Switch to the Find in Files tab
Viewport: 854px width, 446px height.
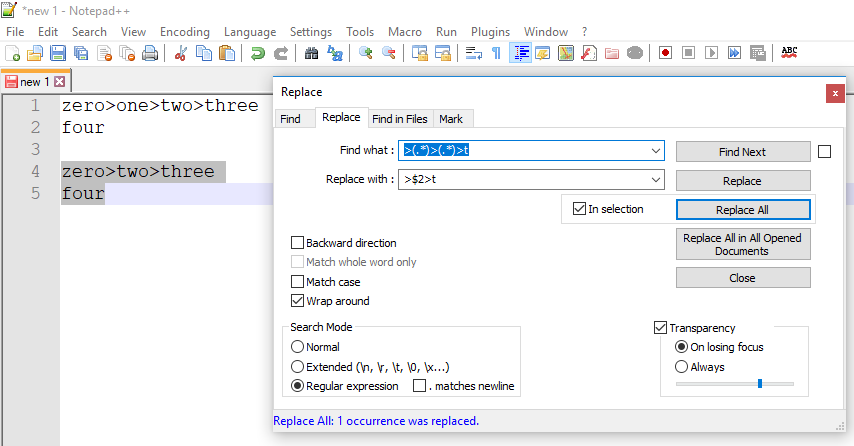[x=400, y=119]
